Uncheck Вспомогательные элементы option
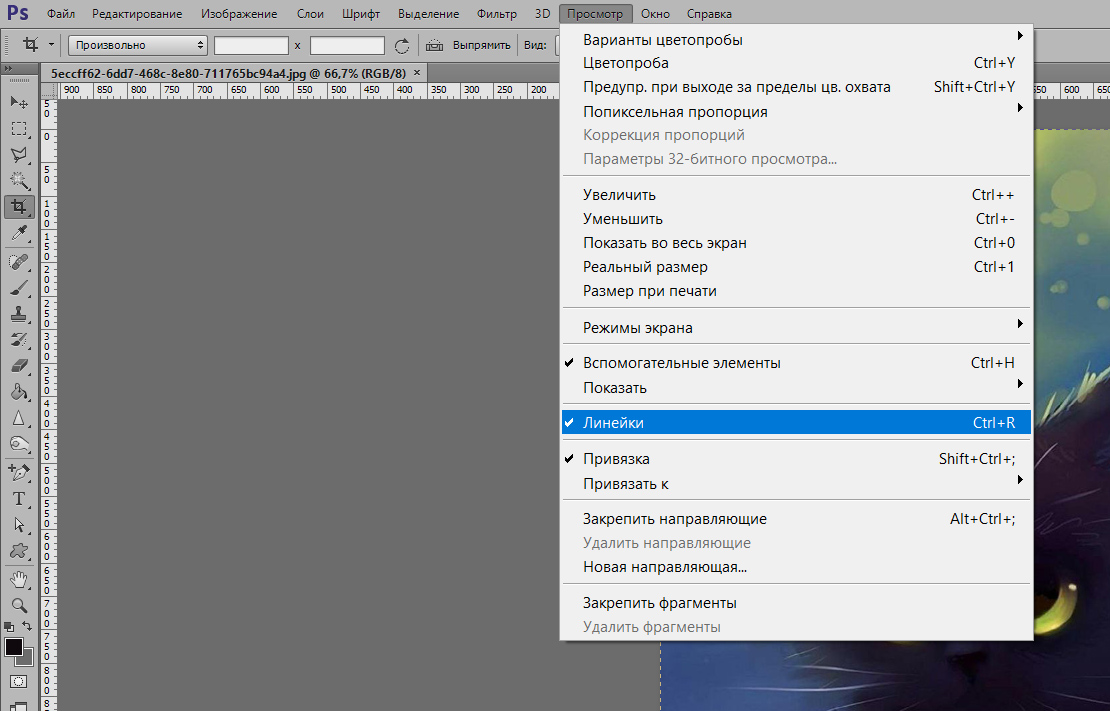Image resolution: width=1110 pixels, height=711 pixels. pos(681,363)
